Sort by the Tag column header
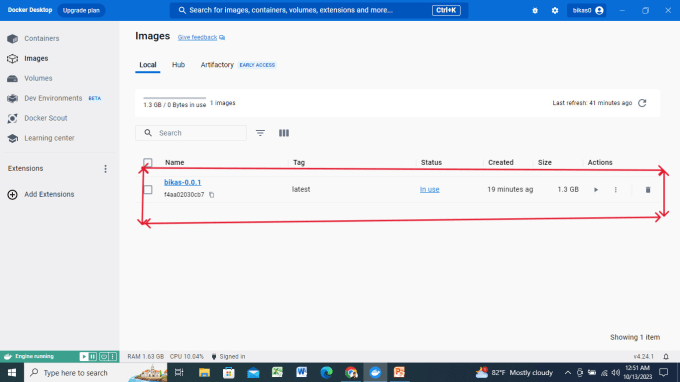The width and height of the screenshot is (680, 382). pyautogui.click(x=299, y=163)
